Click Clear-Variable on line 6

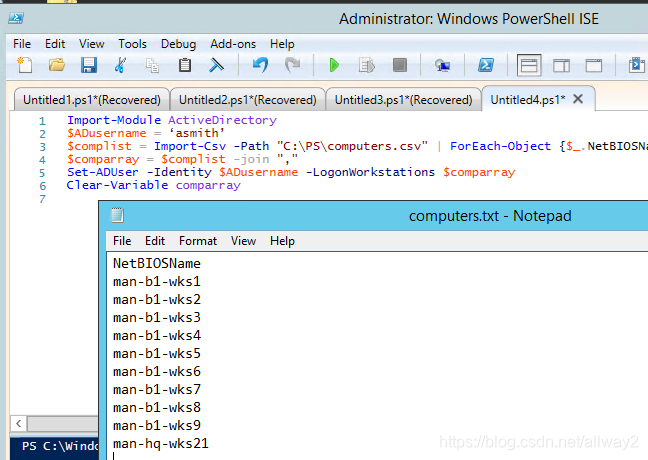click(x=117, y=185)
